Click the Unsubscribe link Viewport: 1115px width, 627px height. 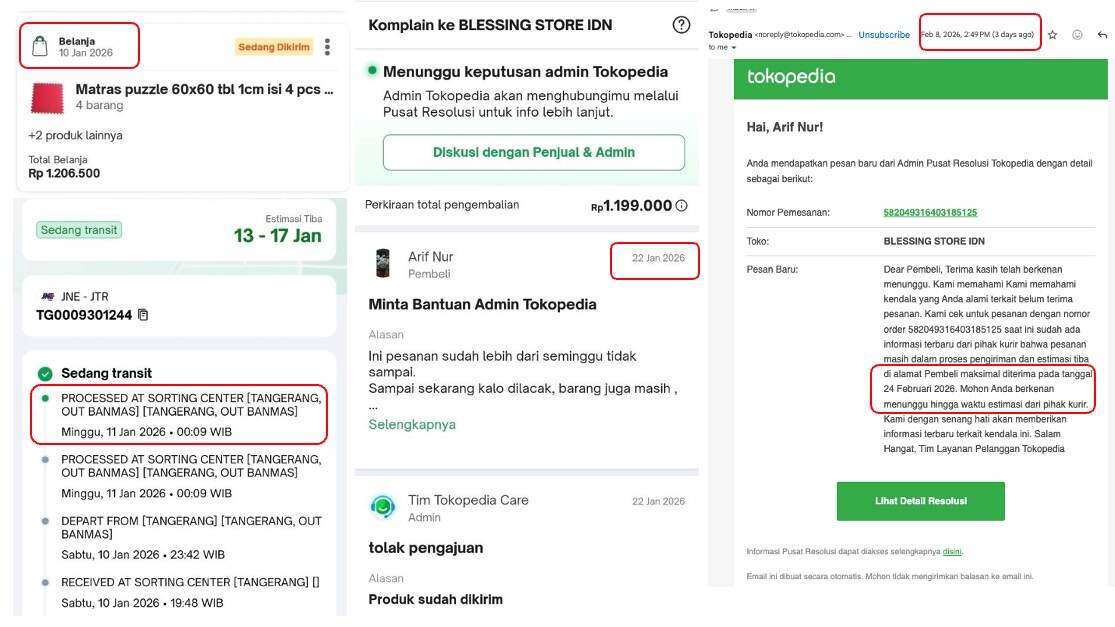pyautogui.click(x=883, y=34)
